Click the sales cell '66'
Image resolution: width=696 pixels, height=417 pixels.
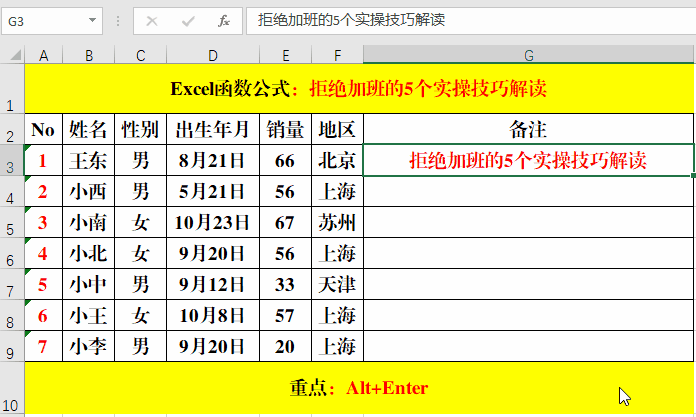tap(285, 160)
